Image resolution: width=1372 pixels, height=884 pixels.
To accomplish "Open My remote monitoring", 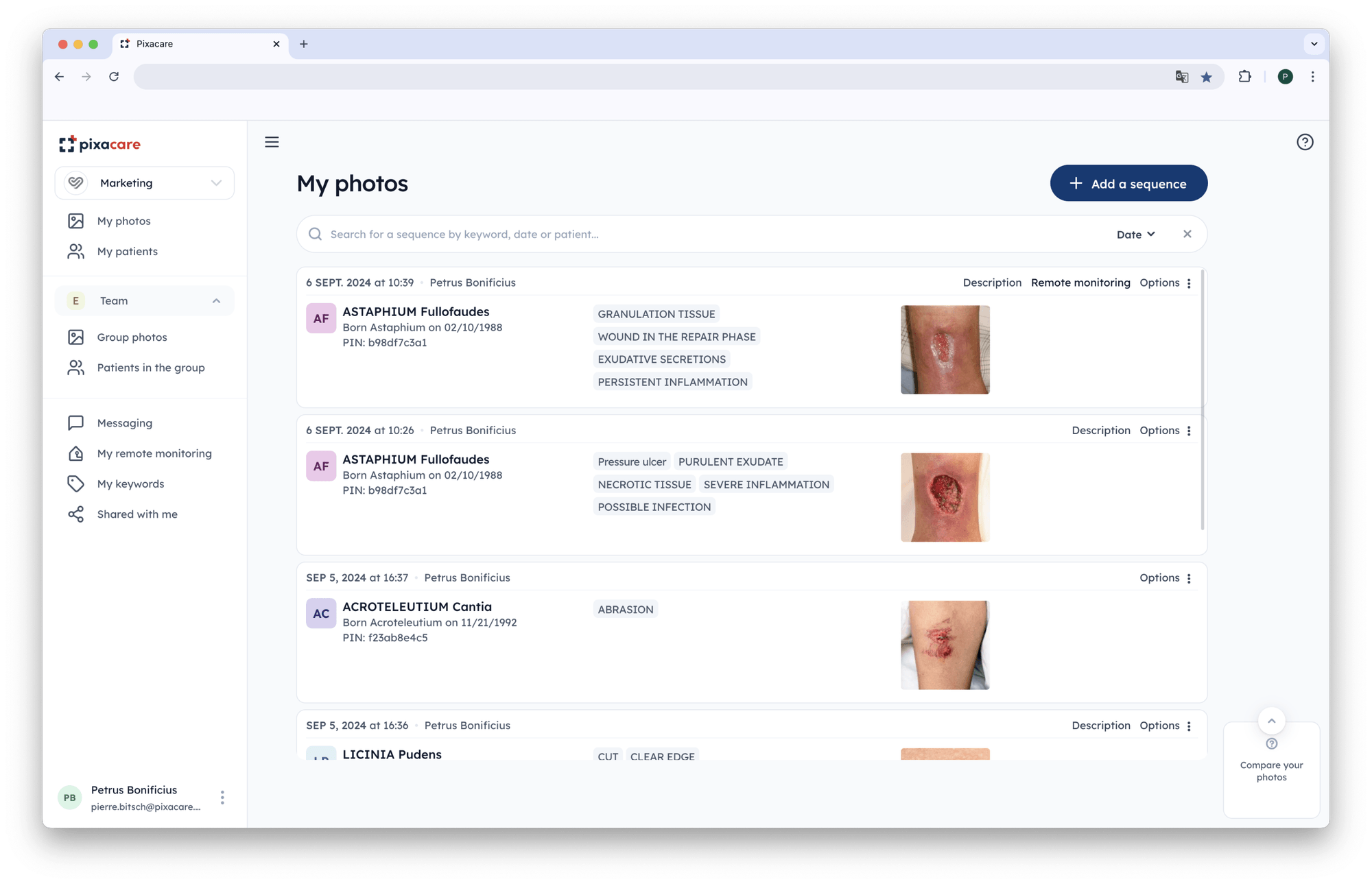I will [154, 453].
